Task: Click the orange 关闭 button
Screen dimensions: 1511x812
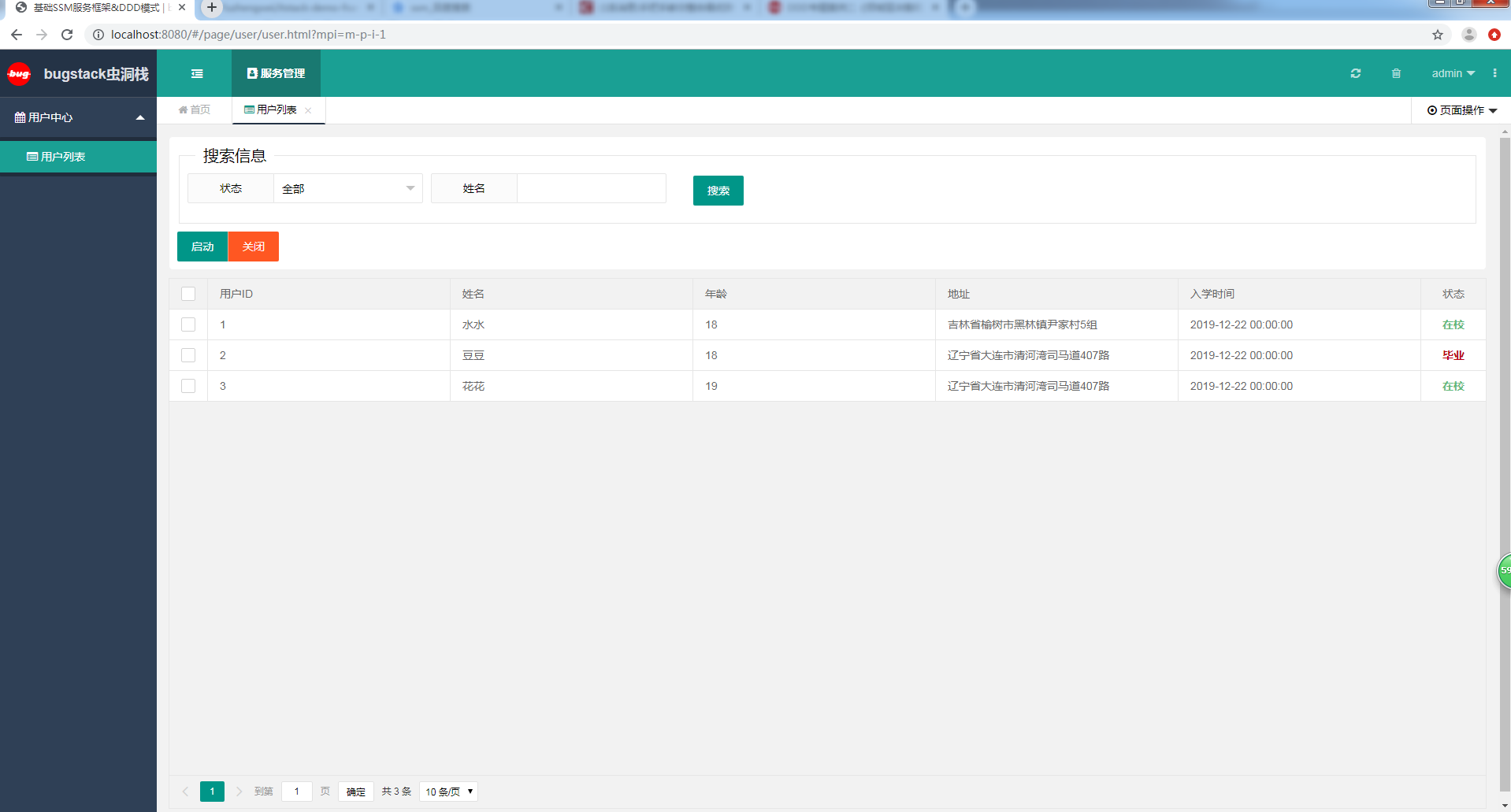Action: 253,247
